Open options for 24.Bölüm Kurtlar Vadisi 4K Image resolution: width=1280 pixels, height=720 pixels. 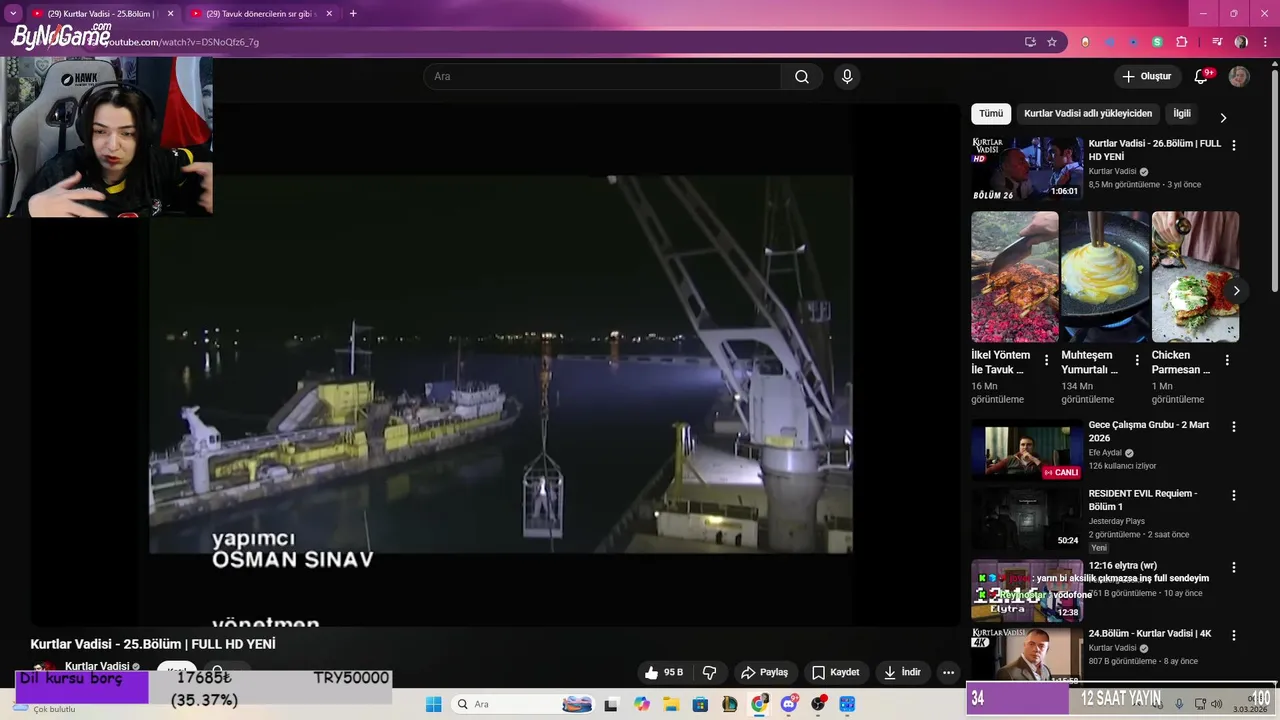(1233, 635)
